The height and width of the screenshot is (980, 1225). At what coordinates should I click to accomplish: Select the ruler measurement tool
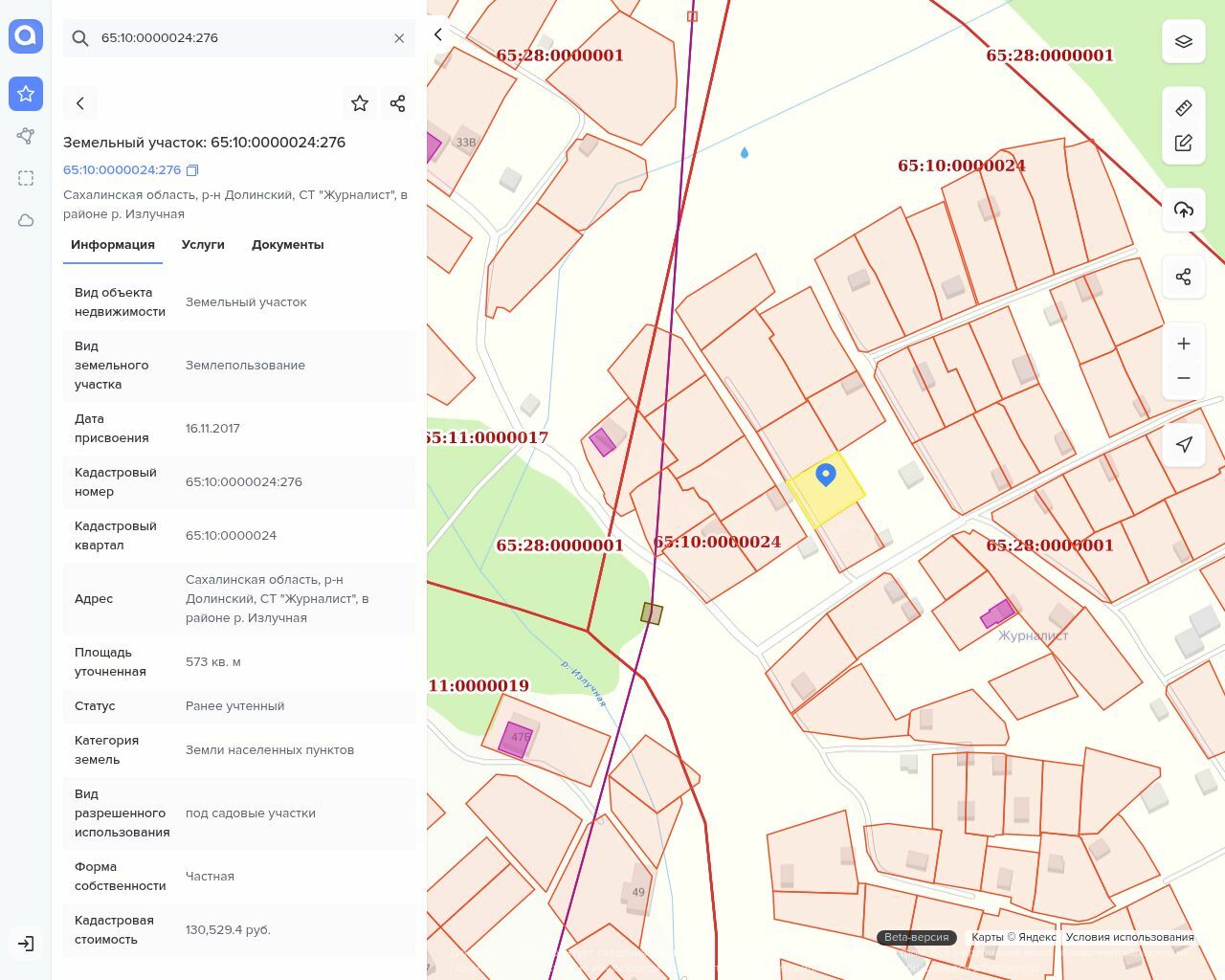tap(1184, 108)
